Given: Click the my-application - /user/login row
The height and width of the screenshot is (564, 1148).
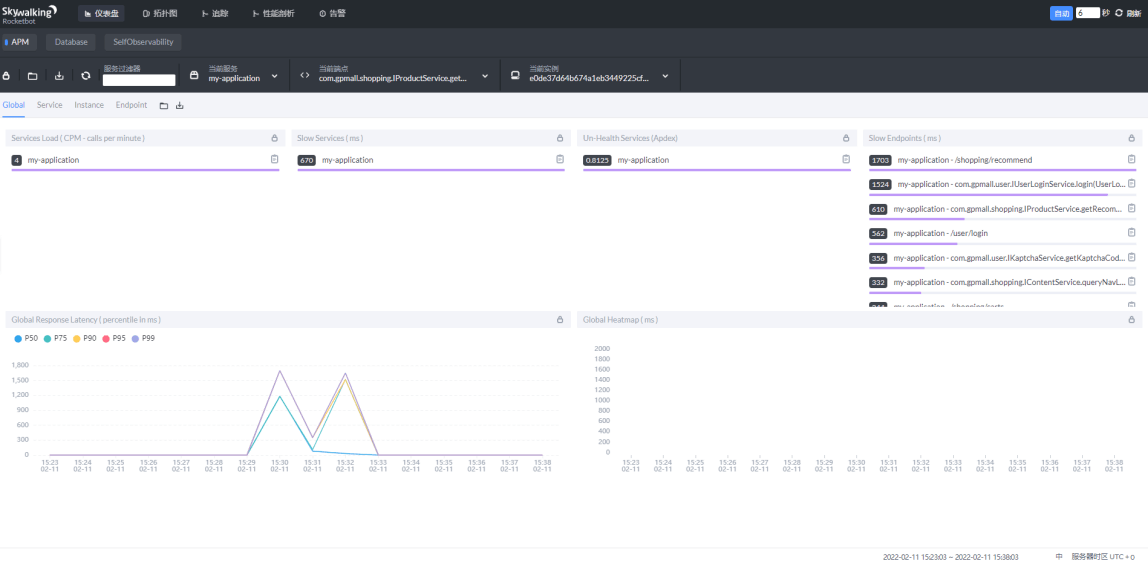Looking at the screenshot, I should (1002, 235).
